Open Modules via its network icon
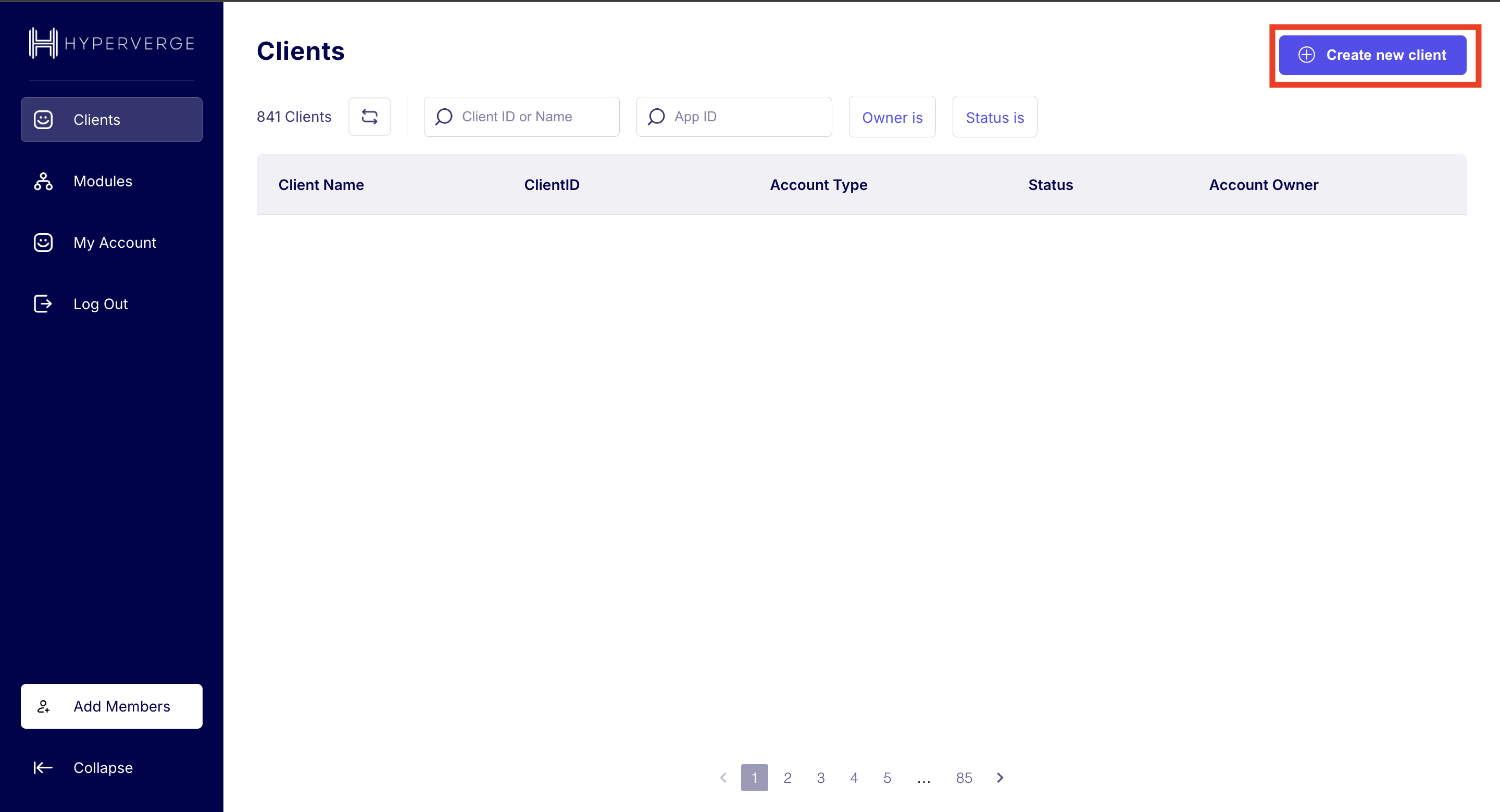 pyautogui.click(x=44, y=181)
